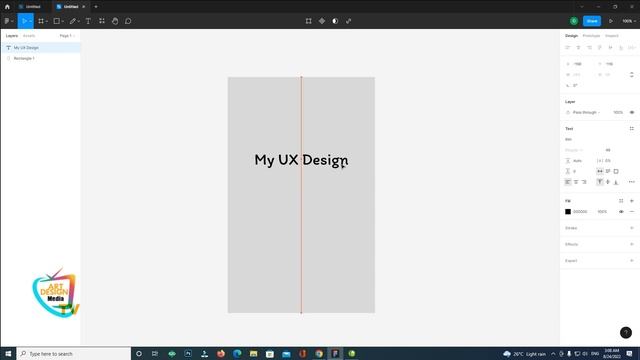Click the Create component icon
This screenshot has height=360, width=640.
tap(322, 21)
